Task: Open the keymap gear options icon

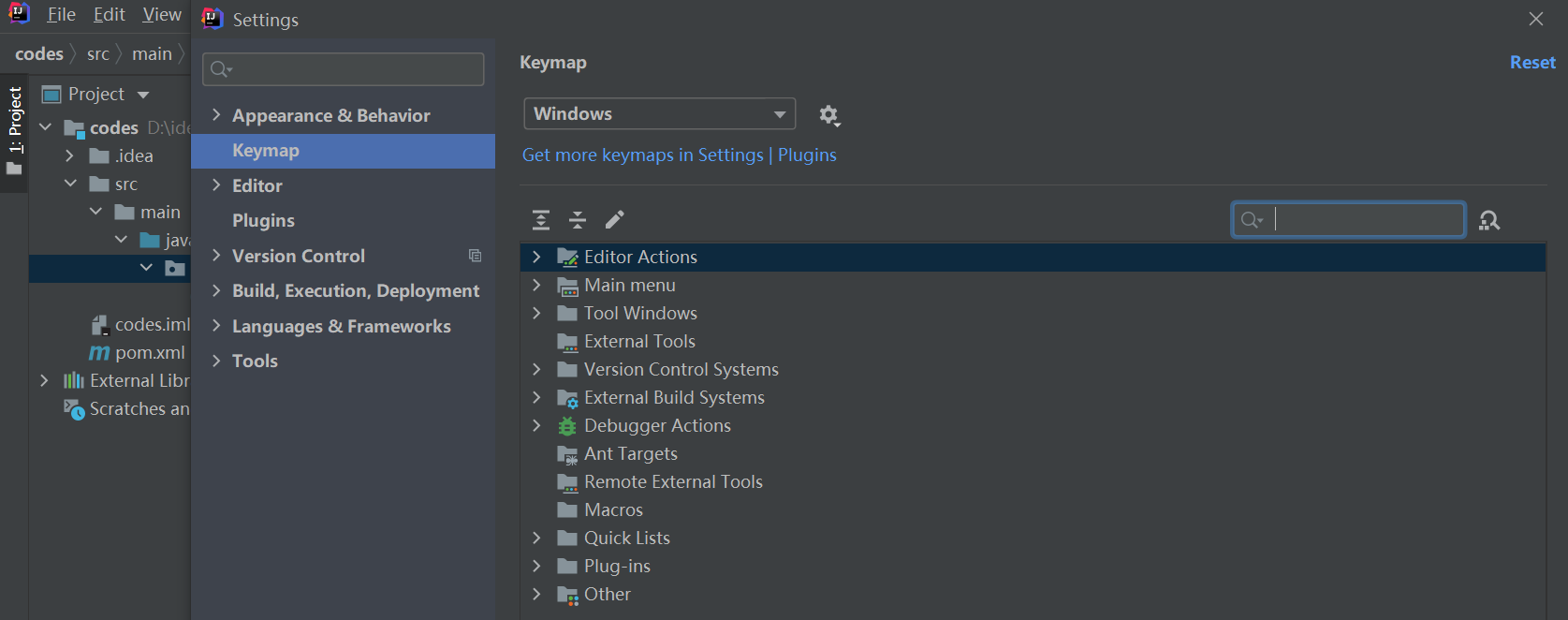Action: 828,115
